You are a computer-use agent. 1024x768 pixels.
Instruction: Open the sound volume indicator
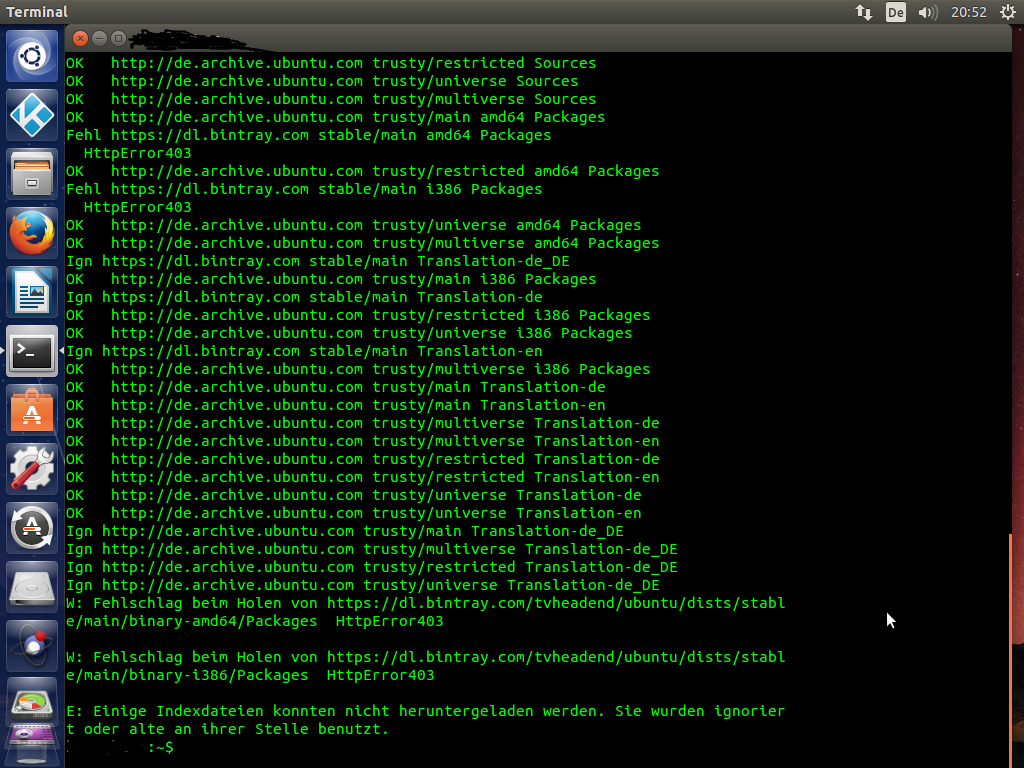click(927, 12)
